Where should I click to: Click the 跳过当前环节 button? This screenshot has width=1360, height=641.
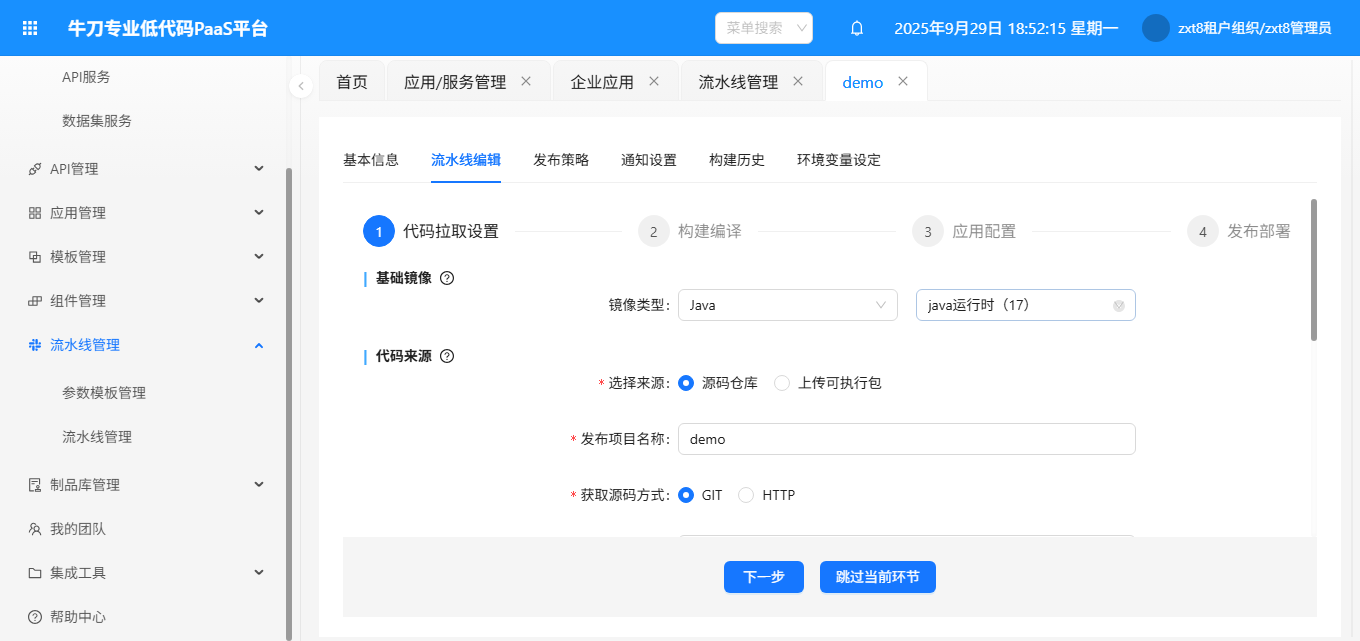(877, 577)
